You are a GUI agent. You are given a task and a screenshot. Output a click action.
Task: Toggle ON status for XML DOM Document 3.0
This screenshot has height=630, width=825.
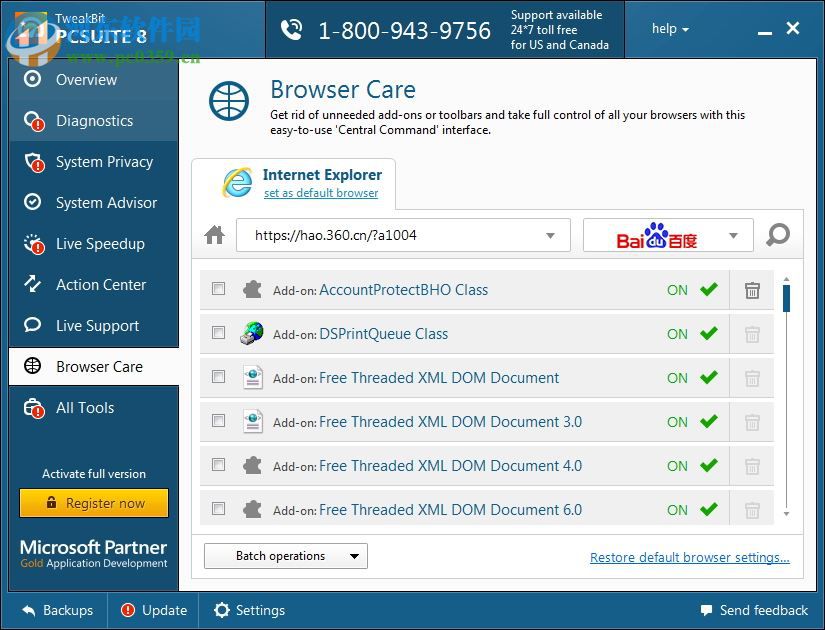tap(692, 422)
